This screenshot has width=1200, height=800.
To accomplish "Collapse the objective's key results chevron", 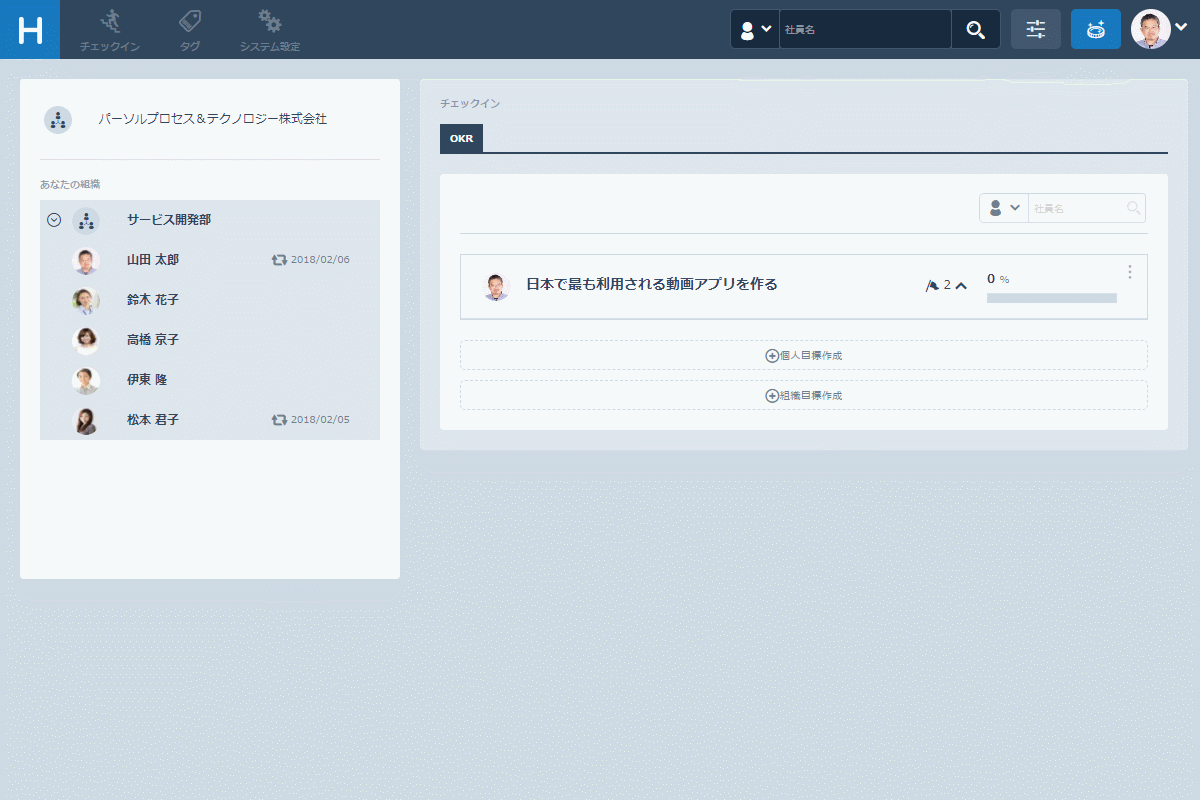I will click(961, 286).
